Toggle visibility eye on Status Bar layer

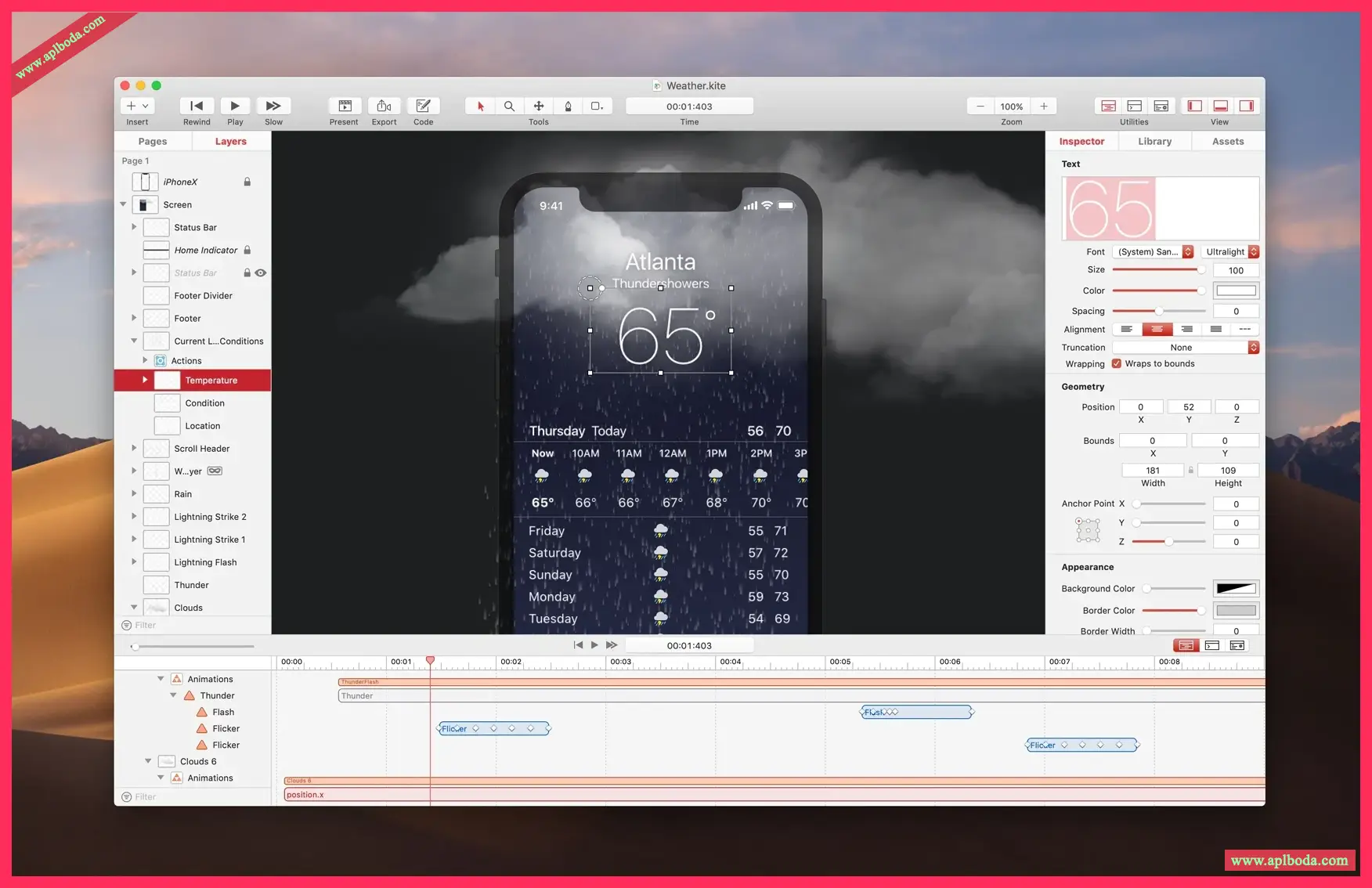coord(261,273)
